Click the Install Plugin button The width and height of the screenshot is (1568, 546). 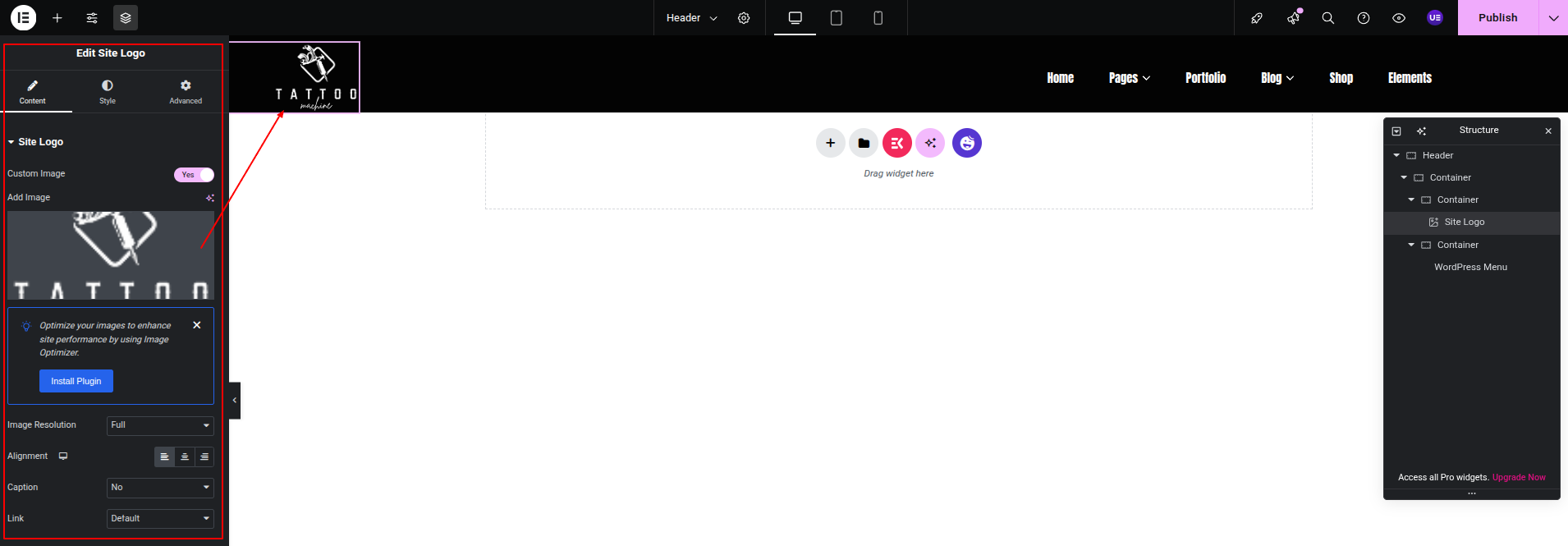point(76,381)
